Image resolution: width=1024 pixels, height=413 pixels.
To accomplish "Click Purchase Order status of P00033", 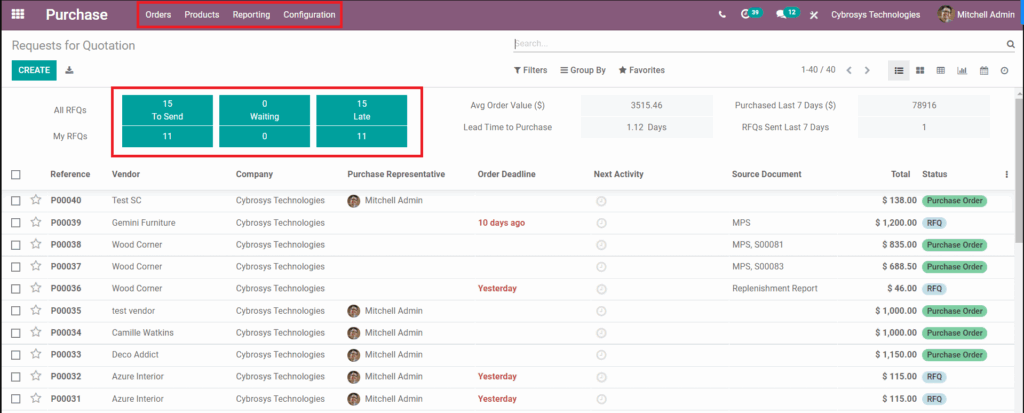I will (954, 355).
